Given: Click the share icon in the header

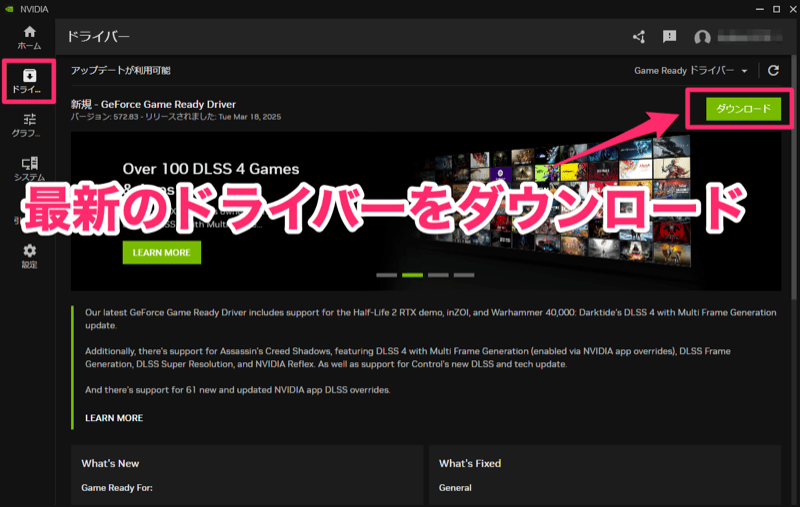Looking at the screenshot, I should (639, 37).
